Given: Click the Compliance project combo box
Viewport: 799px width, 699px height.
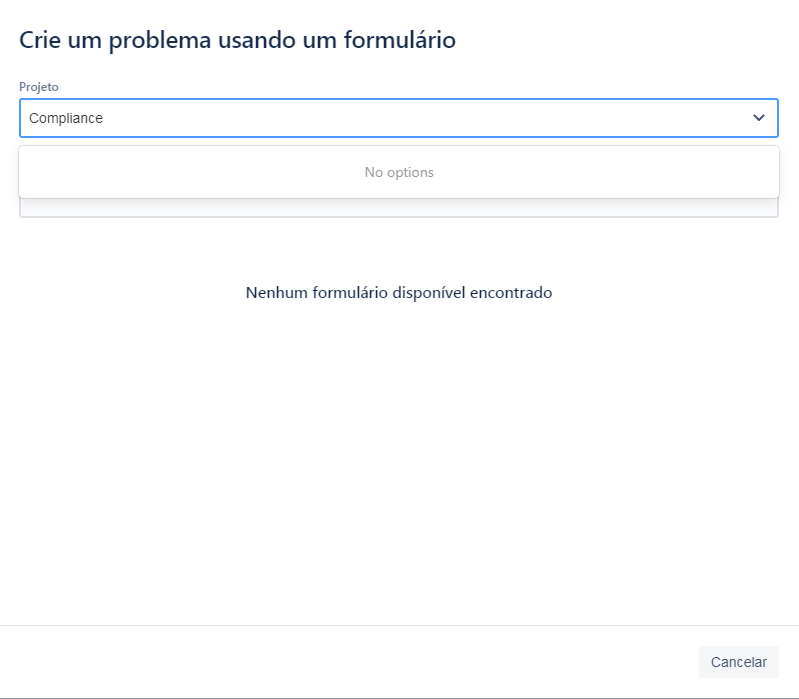Looking at the screenshot, I should (x=398, y=118).
